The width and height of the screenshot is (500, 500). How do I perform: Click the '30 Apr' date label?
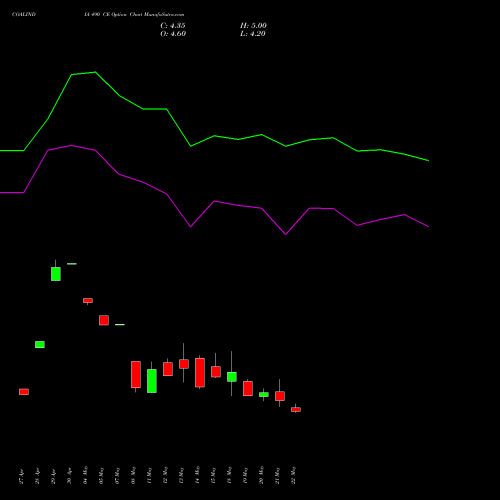(69, 477)
